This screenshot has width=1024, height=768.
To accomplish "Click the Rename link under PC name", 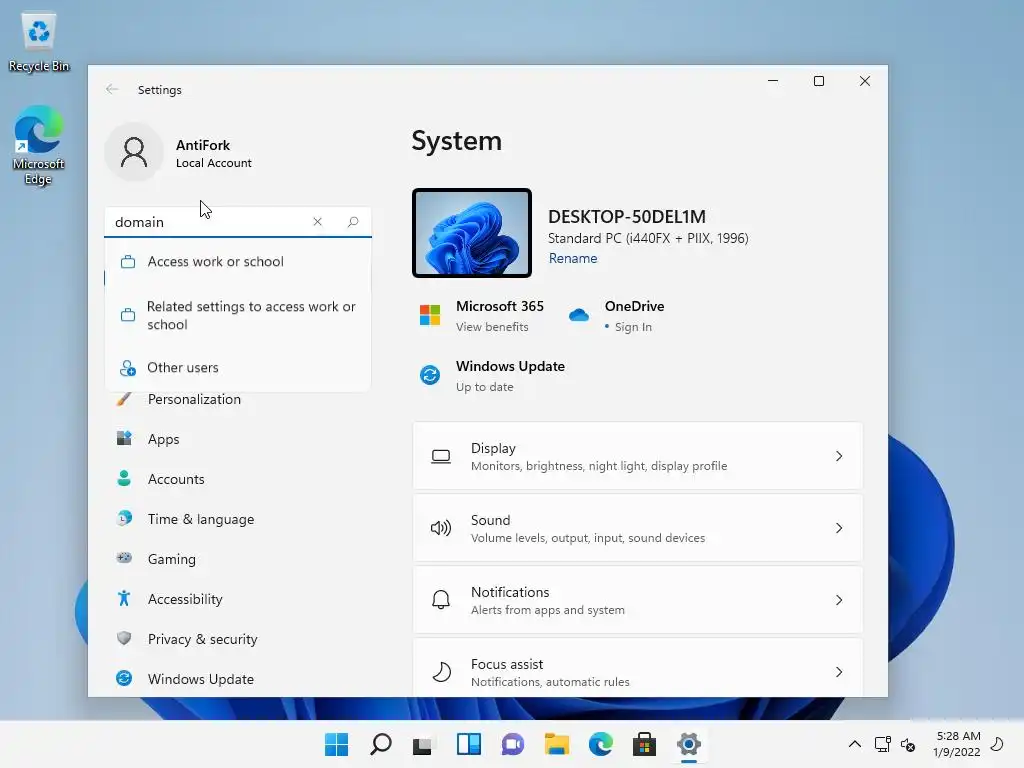I will (573, 259).
